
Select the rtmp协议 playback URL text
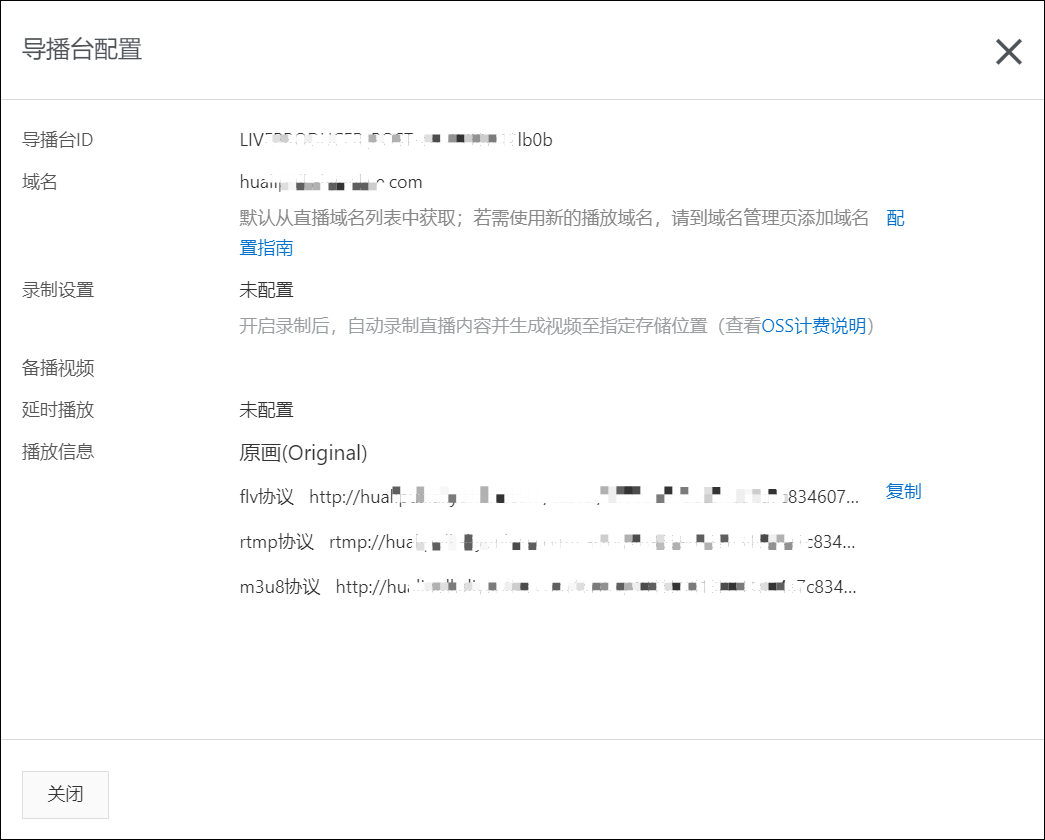(x=592, y=542)
